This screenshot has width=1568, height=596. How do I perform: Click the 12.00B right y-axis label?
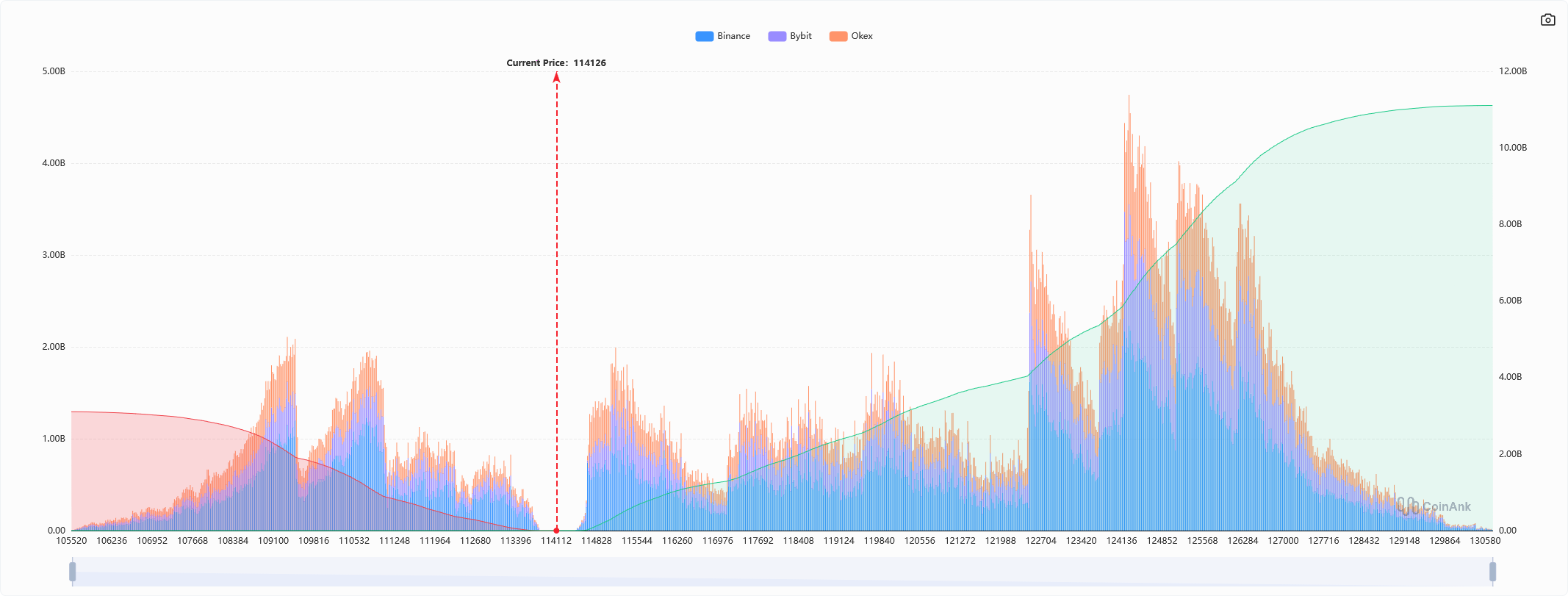pyautogui.click(x=1512, y=71)
